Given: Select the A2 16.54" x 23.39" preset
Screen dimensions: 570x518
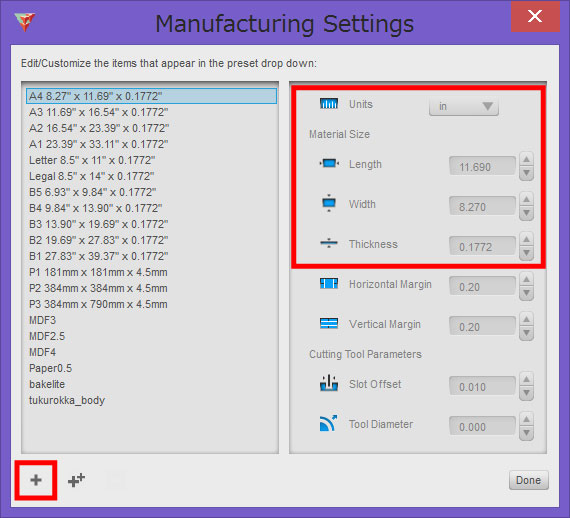Looking at the screenshot, I should 151,128.
